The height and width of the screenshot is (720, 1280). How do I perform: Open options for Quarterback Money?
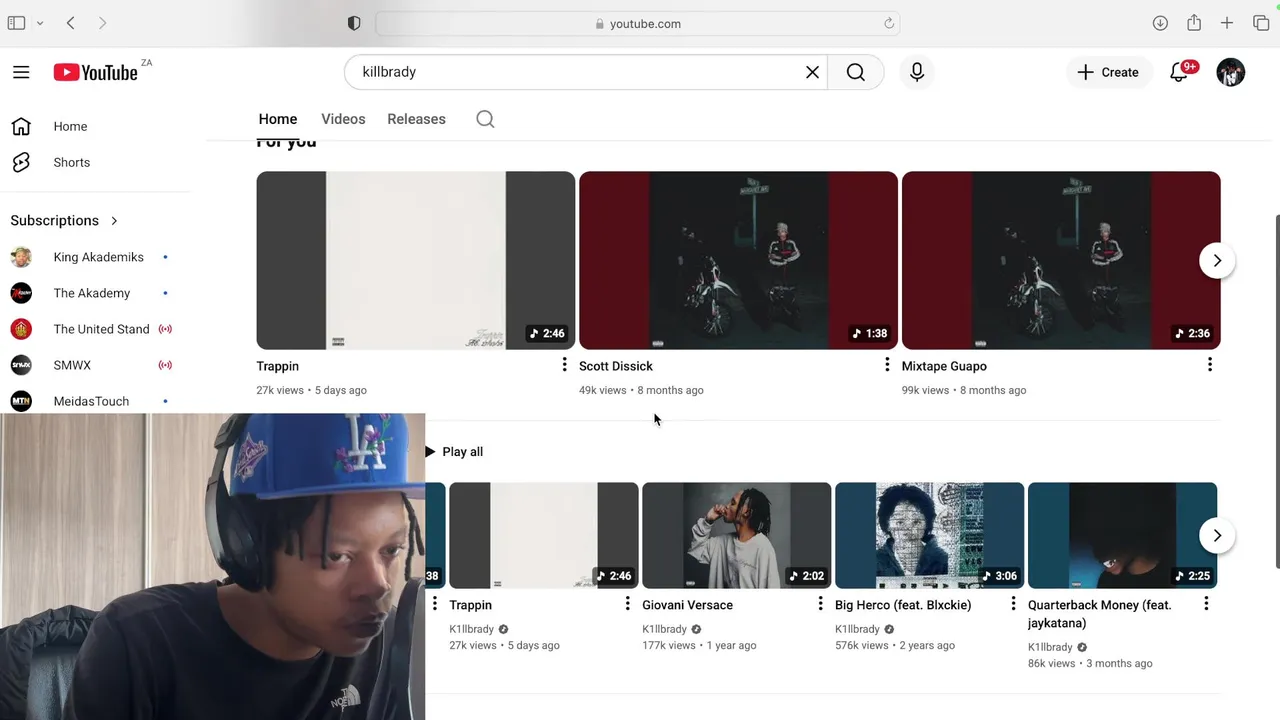1206,604
